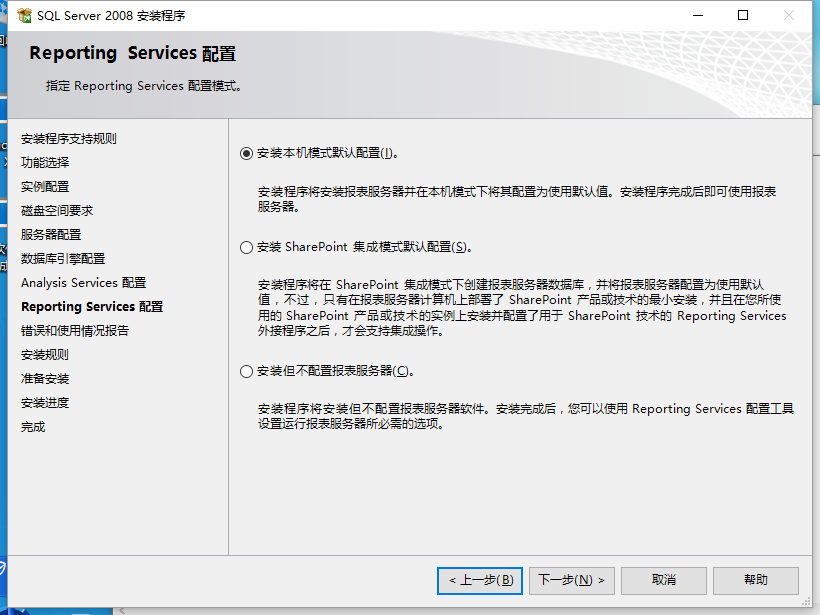Select step 磁盘空间要求 in sidebar
The height and width of the screenshot is (615, 820).
(x=57, y=211)
